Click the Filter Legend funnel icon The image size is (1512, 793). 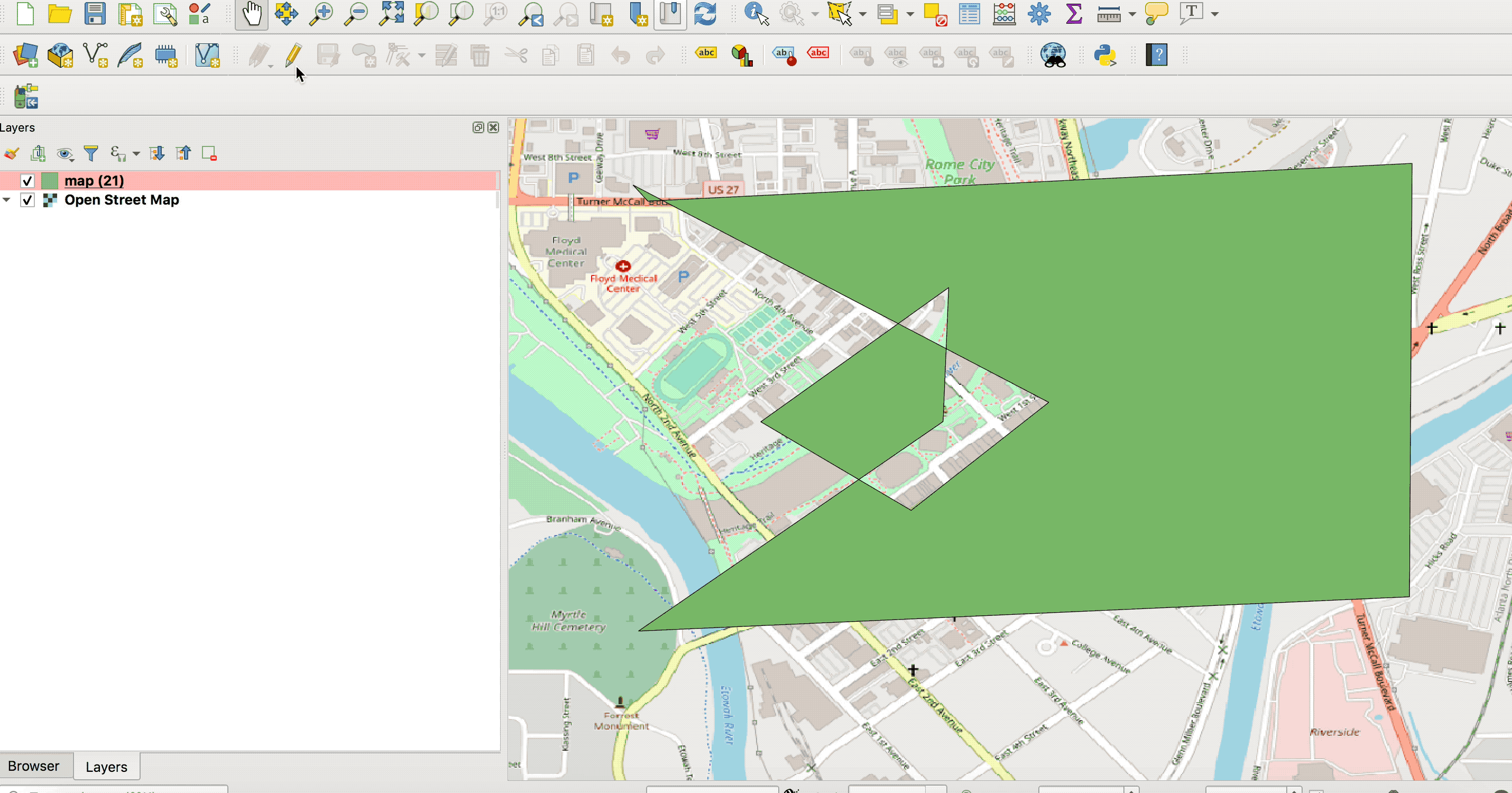coord(91,154)
